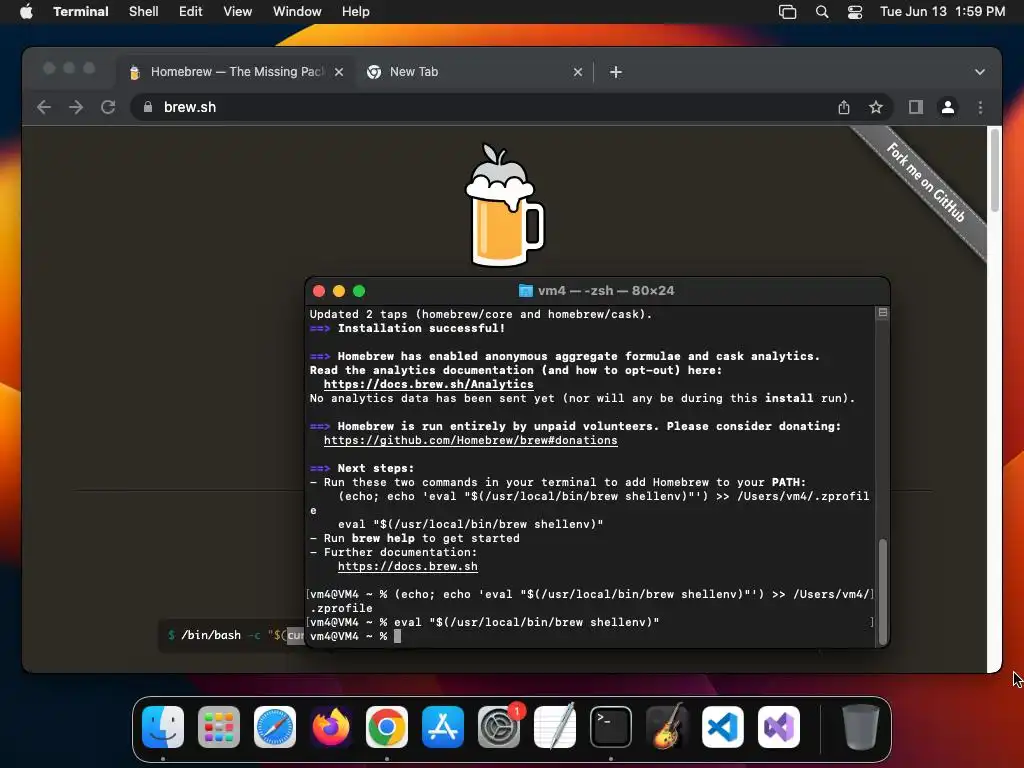Open TextEdit from the Dock
Image resolution: width=1024 pixels, height=768 pixels.
click(x=554, y=727)
